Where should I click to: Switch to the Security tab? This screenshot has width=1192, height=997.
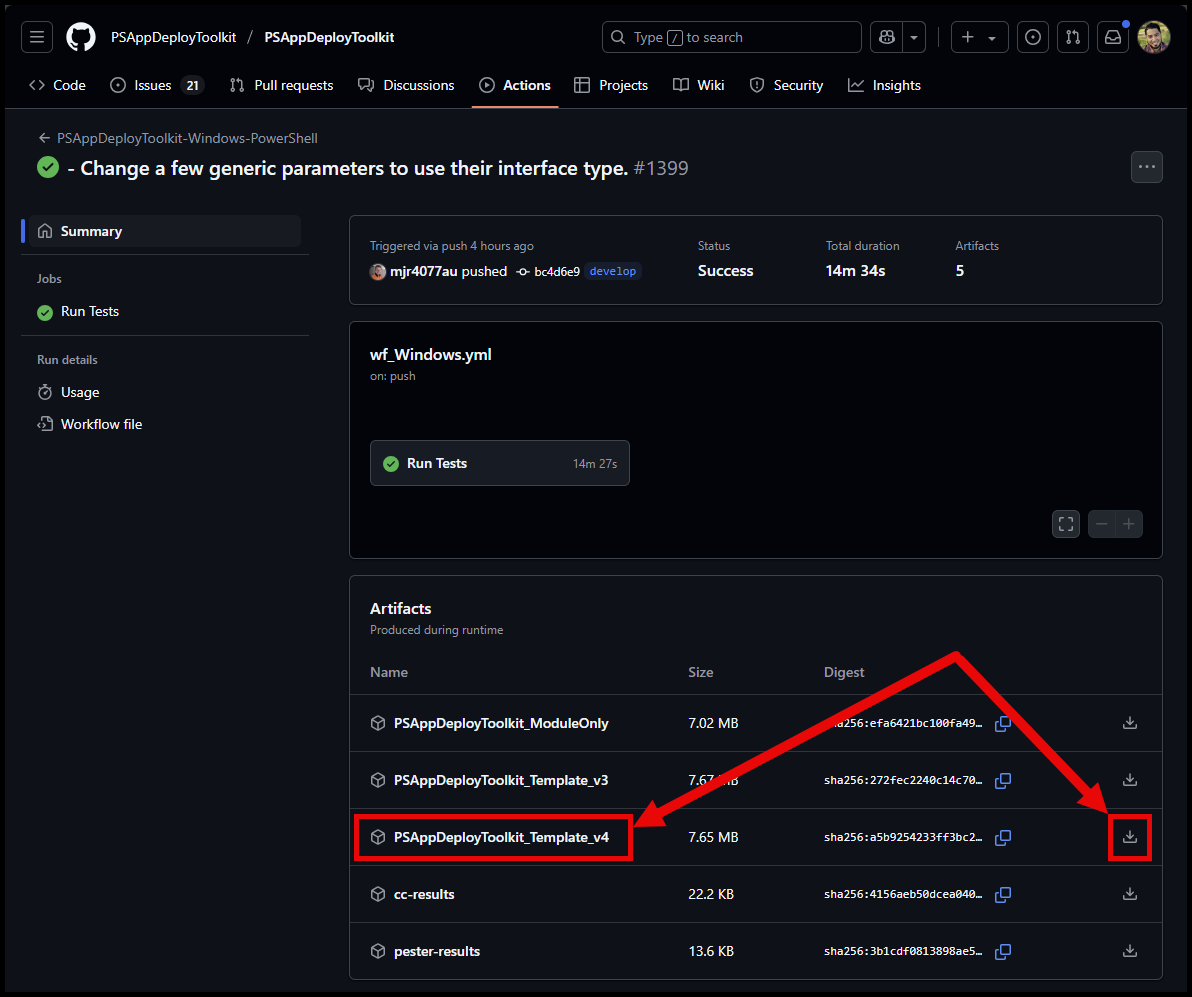(x=786, y=85)
